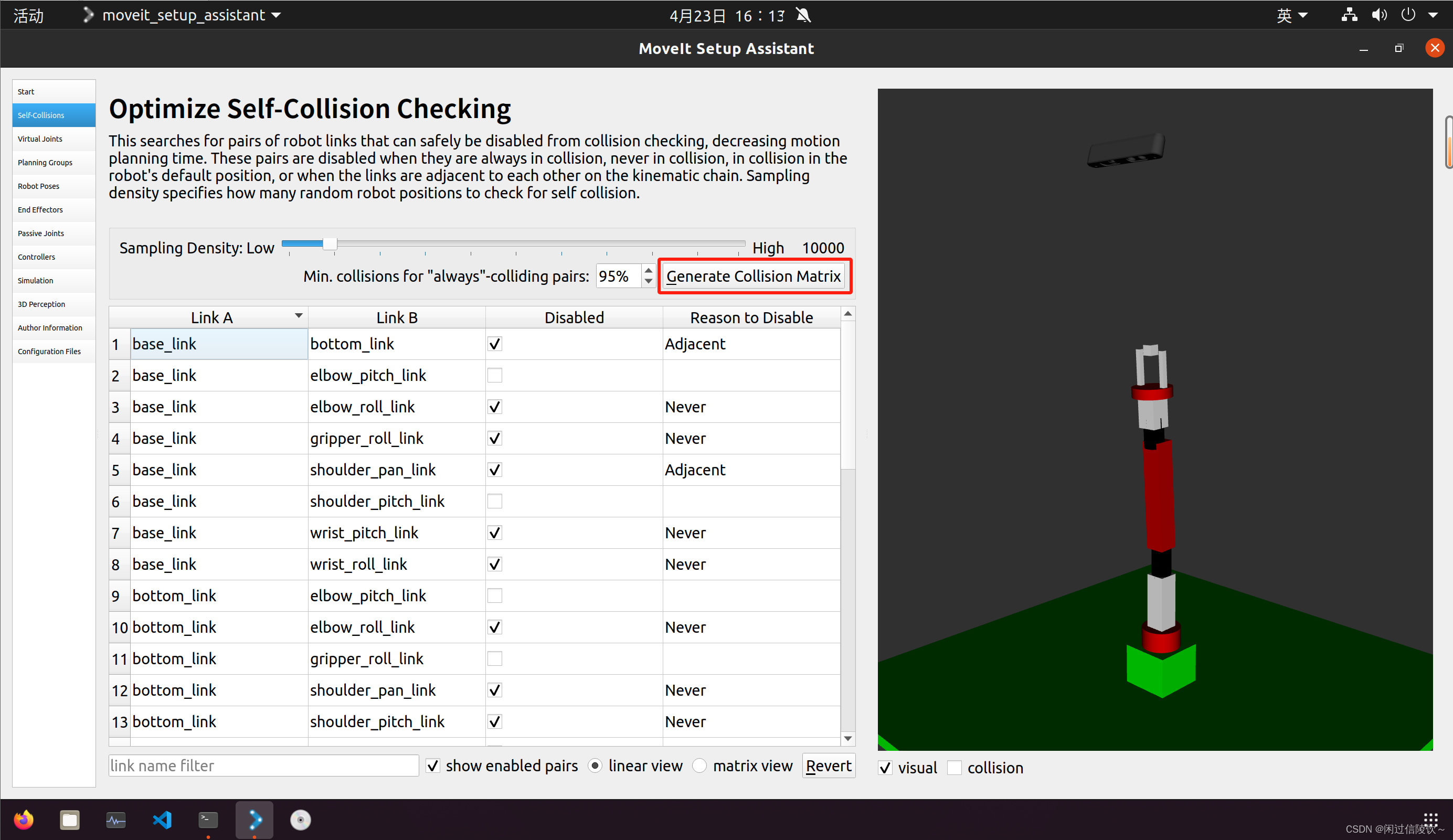
Task: Uncheck show enabled pairs
Action: (433, 765)
